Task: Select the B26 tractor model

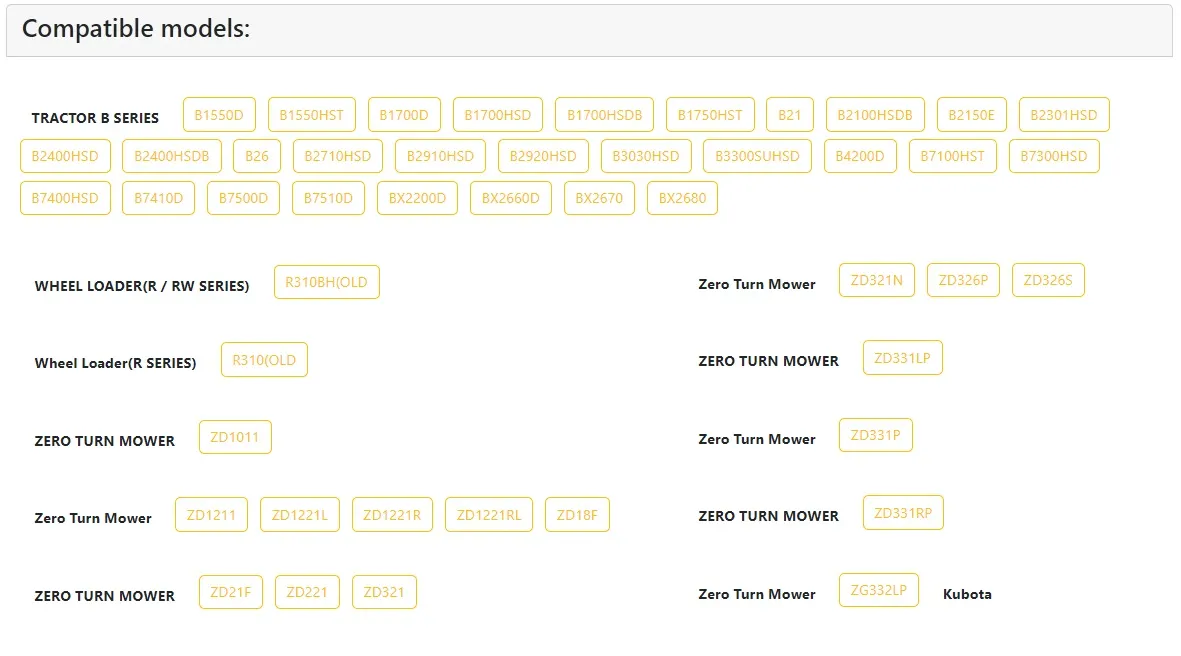Action: 257,156
